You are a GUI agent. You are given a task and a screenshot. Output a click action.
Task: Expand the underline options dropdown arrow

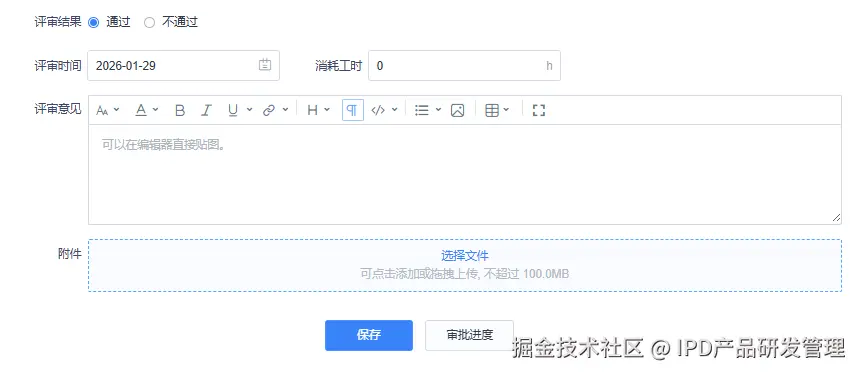(x=250, y=110)
